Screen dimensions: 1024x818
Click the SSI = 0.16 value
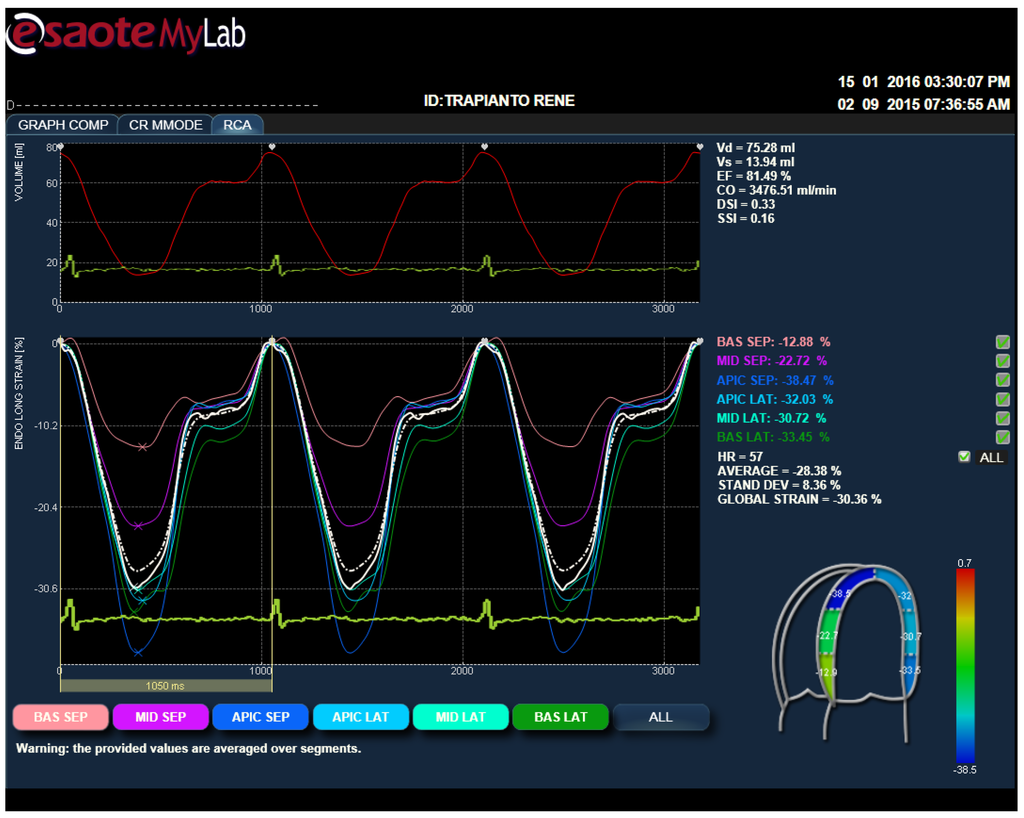[746, 219]
